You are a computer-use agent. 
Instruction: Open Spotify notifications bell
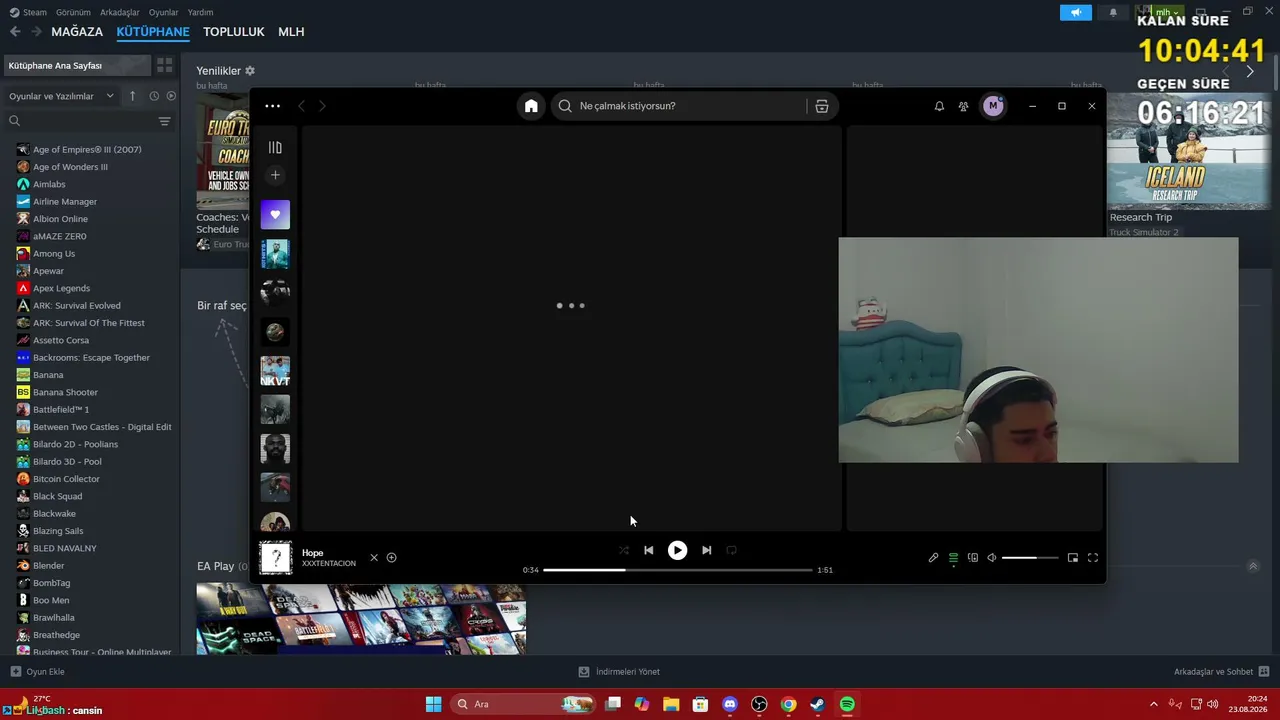pyautogui.click(x=939, y=106)
